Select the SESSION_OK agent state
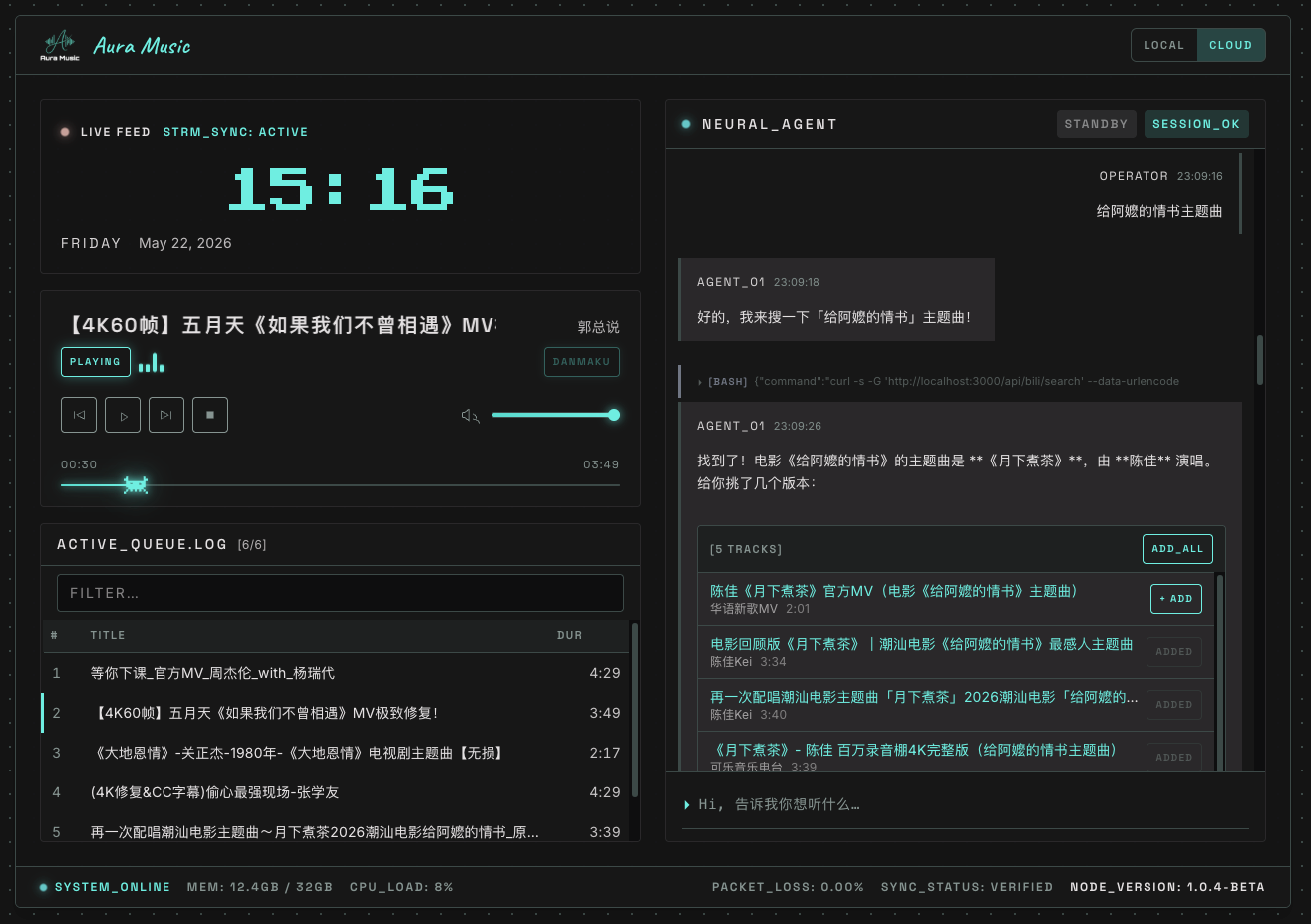 tap(1196, 124)
